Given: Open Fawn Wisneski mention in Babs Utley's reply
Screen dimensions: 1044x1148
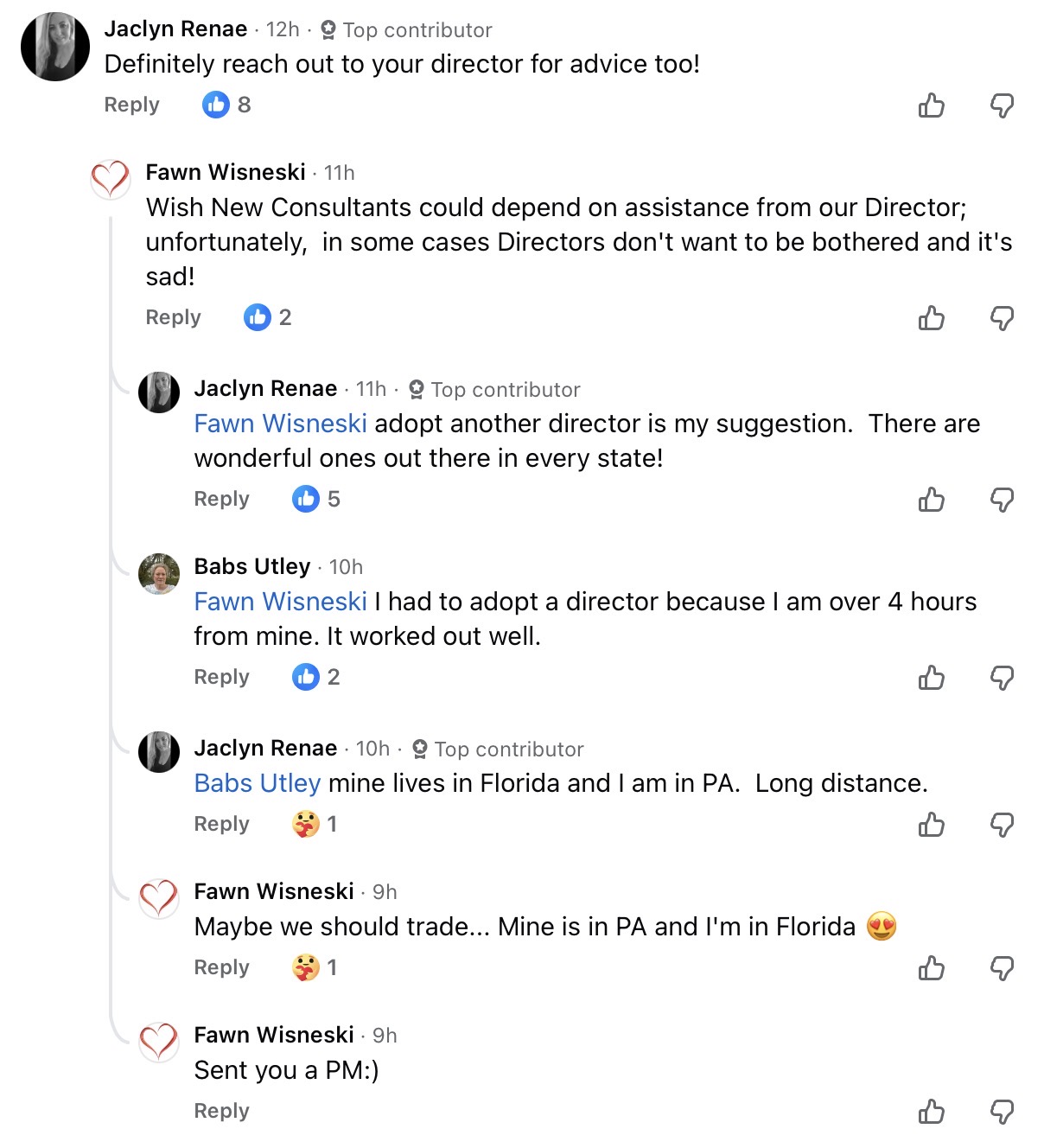Looking at the screenshot, I should [x=280, y=602].
